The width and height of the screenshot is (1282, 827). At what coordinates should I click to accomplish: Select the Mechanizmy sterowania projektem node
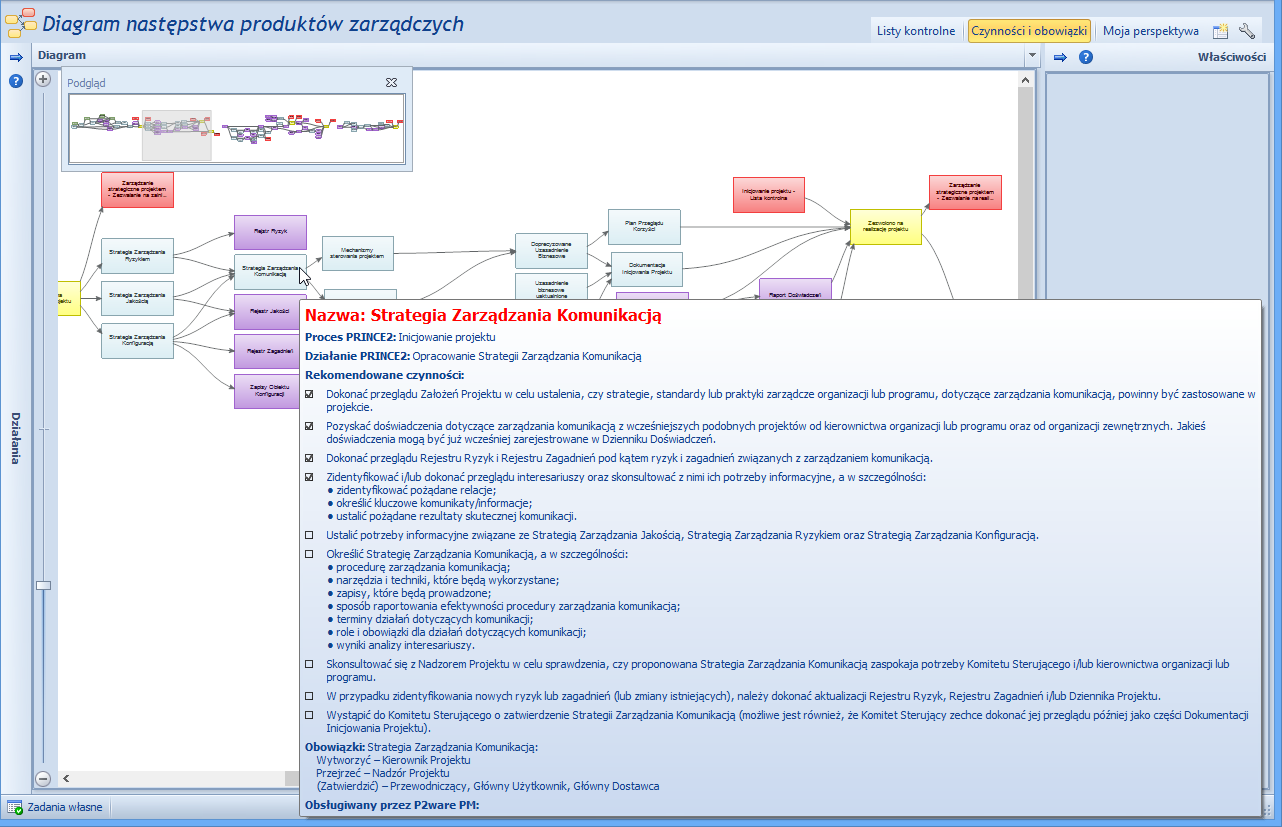358,253
